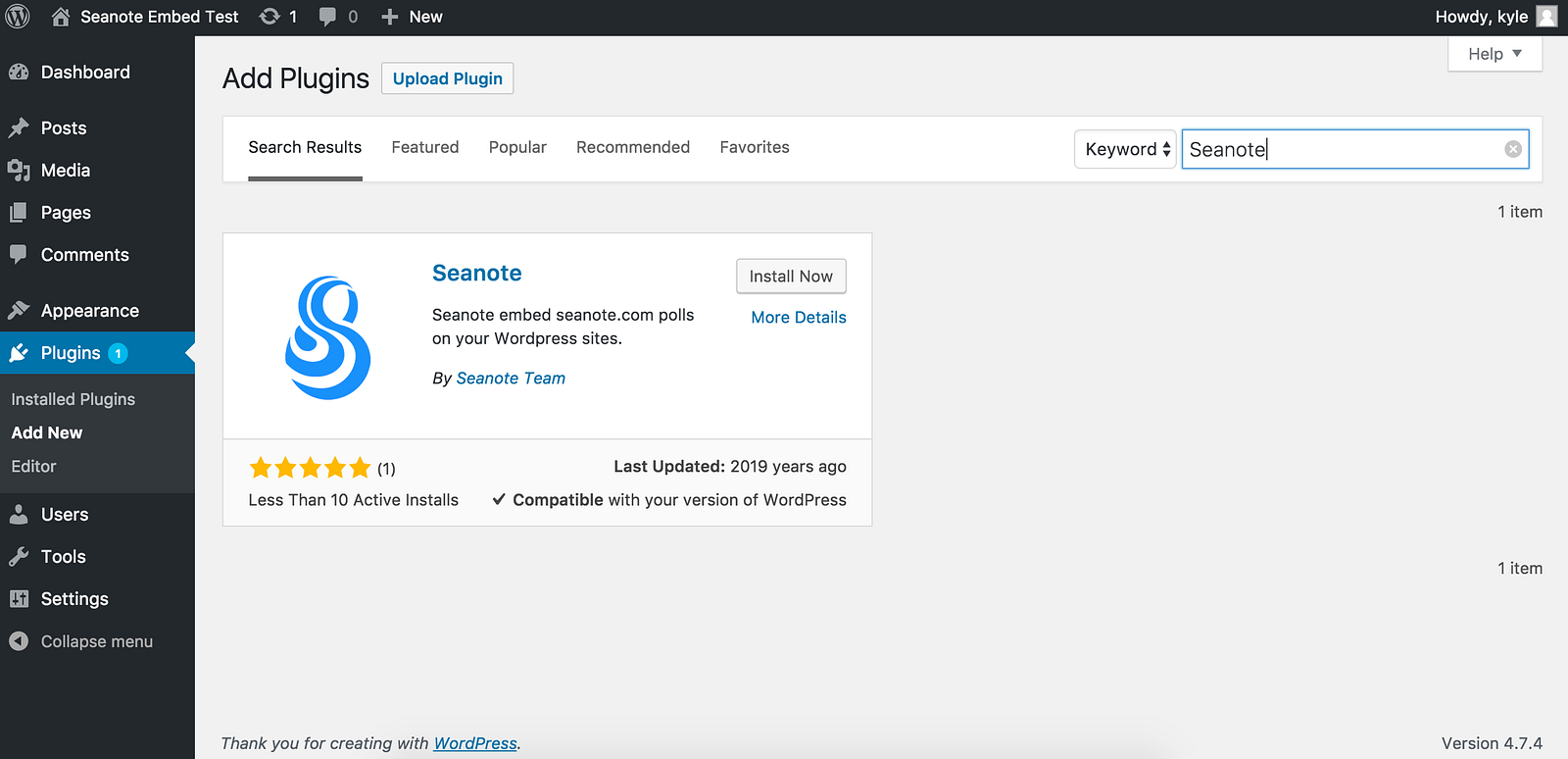Focus the plugin search input field
This screenshot has height=759, width=1568.
click(1343, 149)
